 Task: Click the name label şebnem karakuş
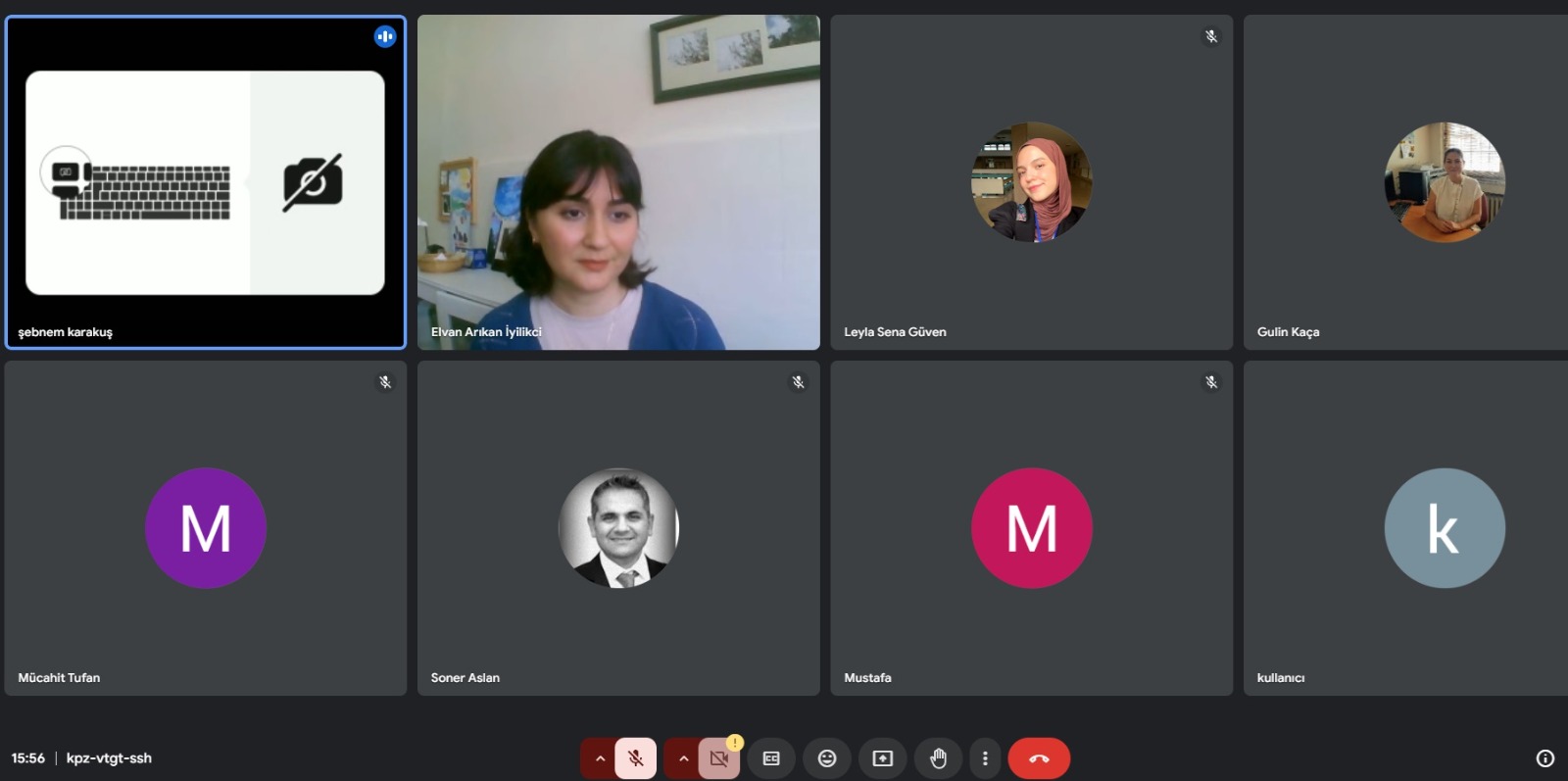click(66, 332)
